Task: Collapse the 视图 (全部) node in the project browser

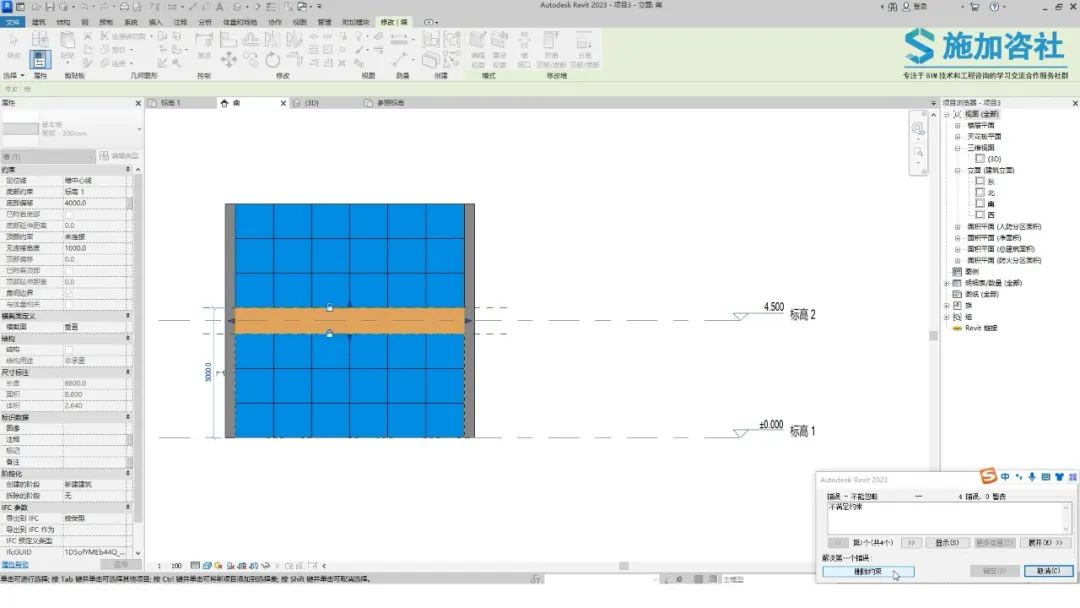Action: point(947,114)
